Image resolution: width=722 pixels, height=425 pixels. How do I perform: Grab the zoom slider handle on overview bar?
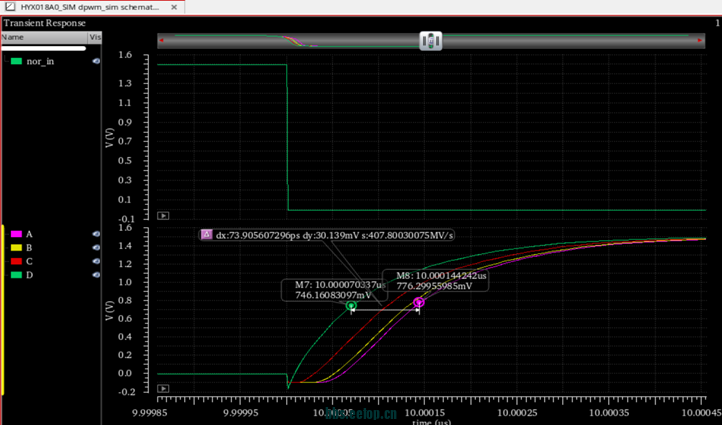coord(431,41)
